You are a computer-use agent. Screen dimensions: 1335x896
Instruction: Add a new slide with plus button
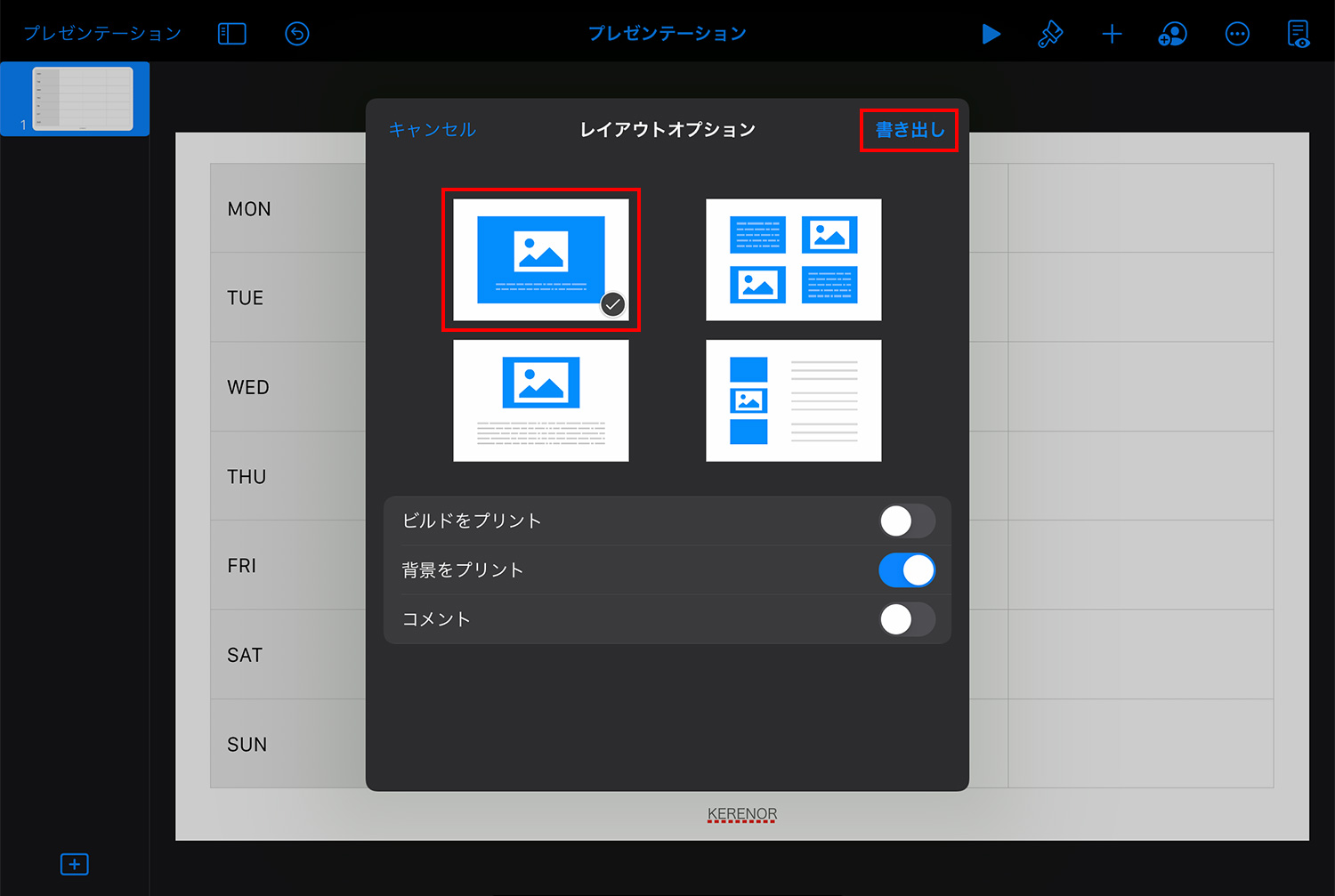(x=74, y=864)
